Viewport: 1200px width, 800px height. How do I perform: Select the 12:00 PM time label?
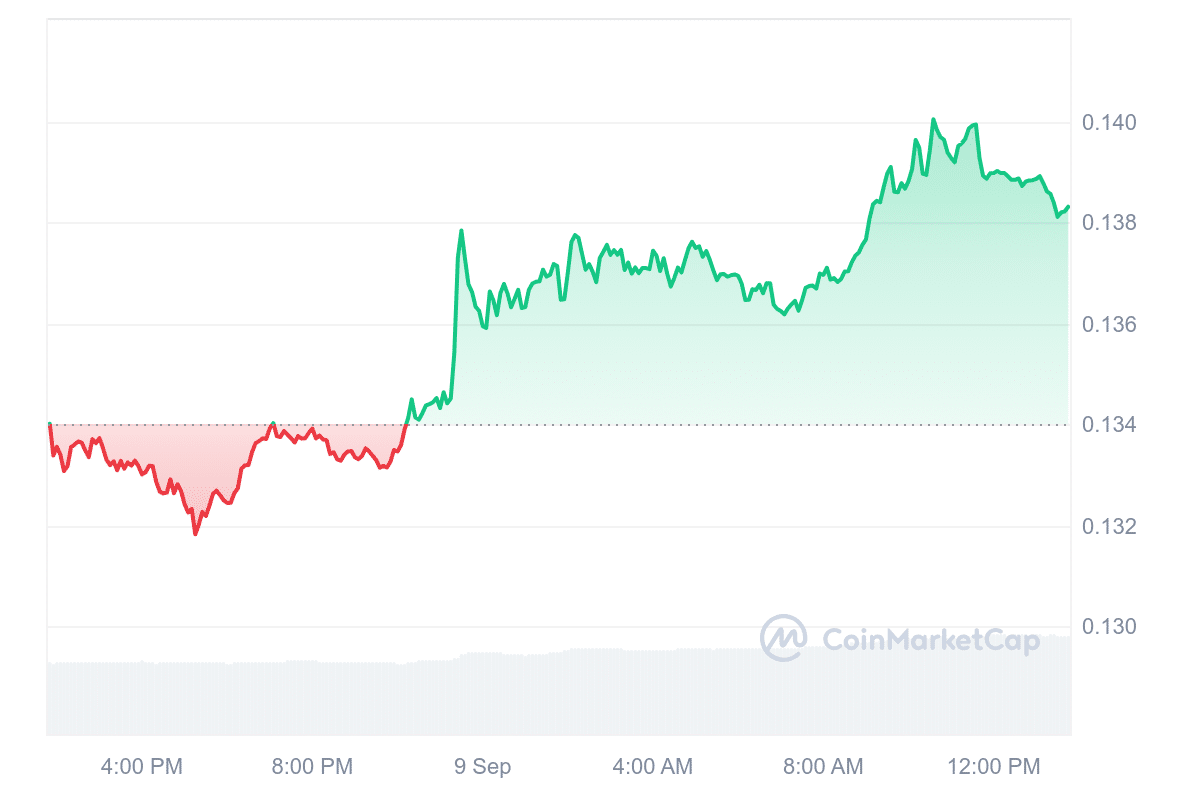[x=992, y=767]
